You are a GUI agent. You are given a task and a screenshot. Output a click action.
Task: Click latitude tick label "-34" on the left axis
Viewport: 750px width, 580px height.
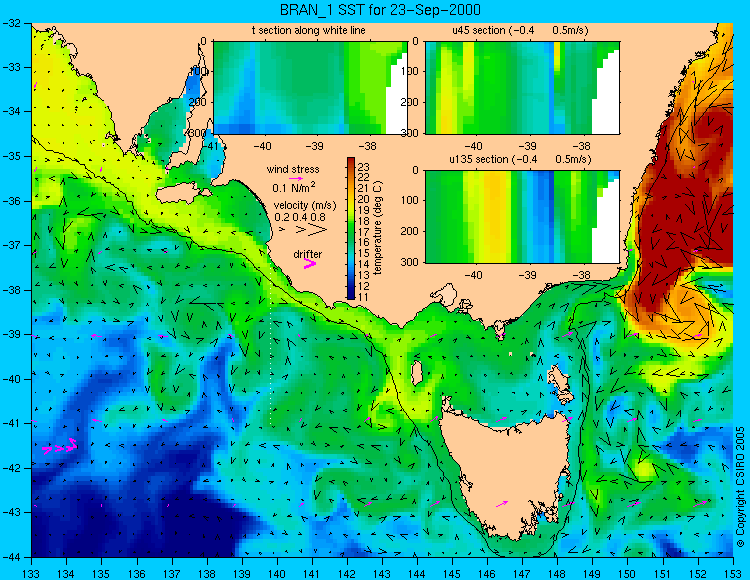tap(11, 112)
